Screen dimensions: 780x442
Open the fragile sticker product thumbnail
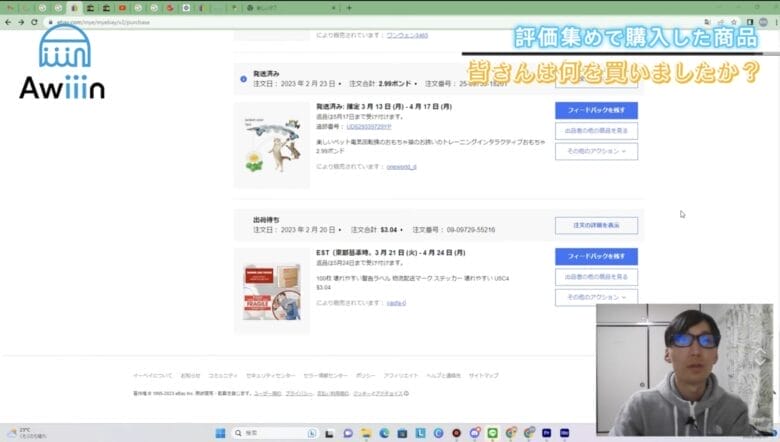click(x=272, y=291)
